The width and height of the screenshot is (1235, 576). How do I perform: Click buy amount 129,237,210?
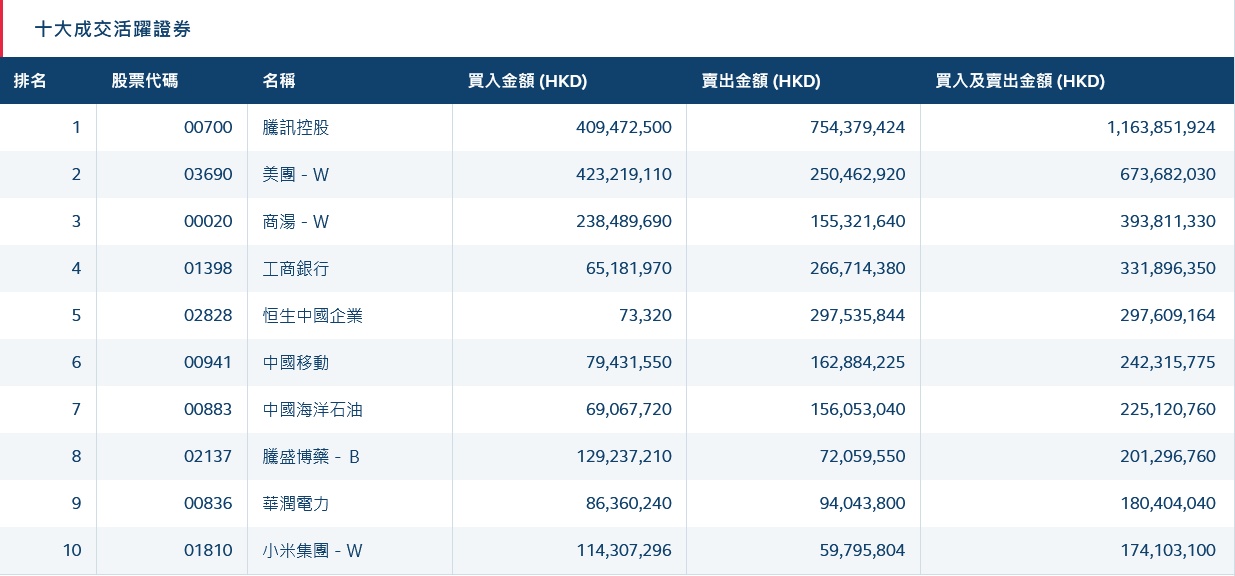click(624, 456)
